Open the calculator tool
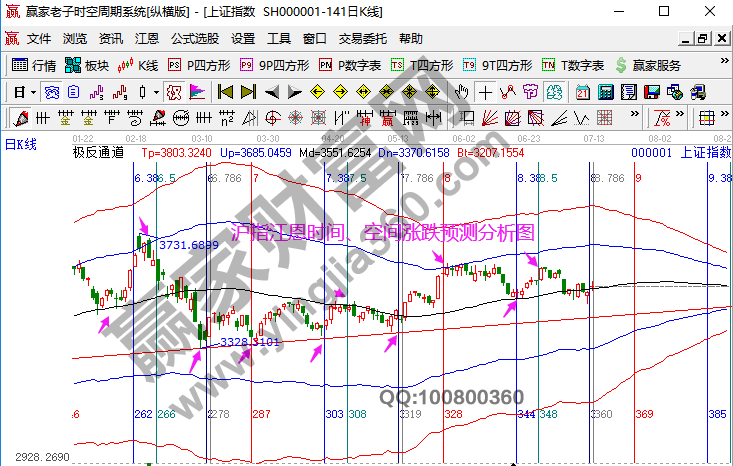Screen dimensions: 733x466 (605, 92)
